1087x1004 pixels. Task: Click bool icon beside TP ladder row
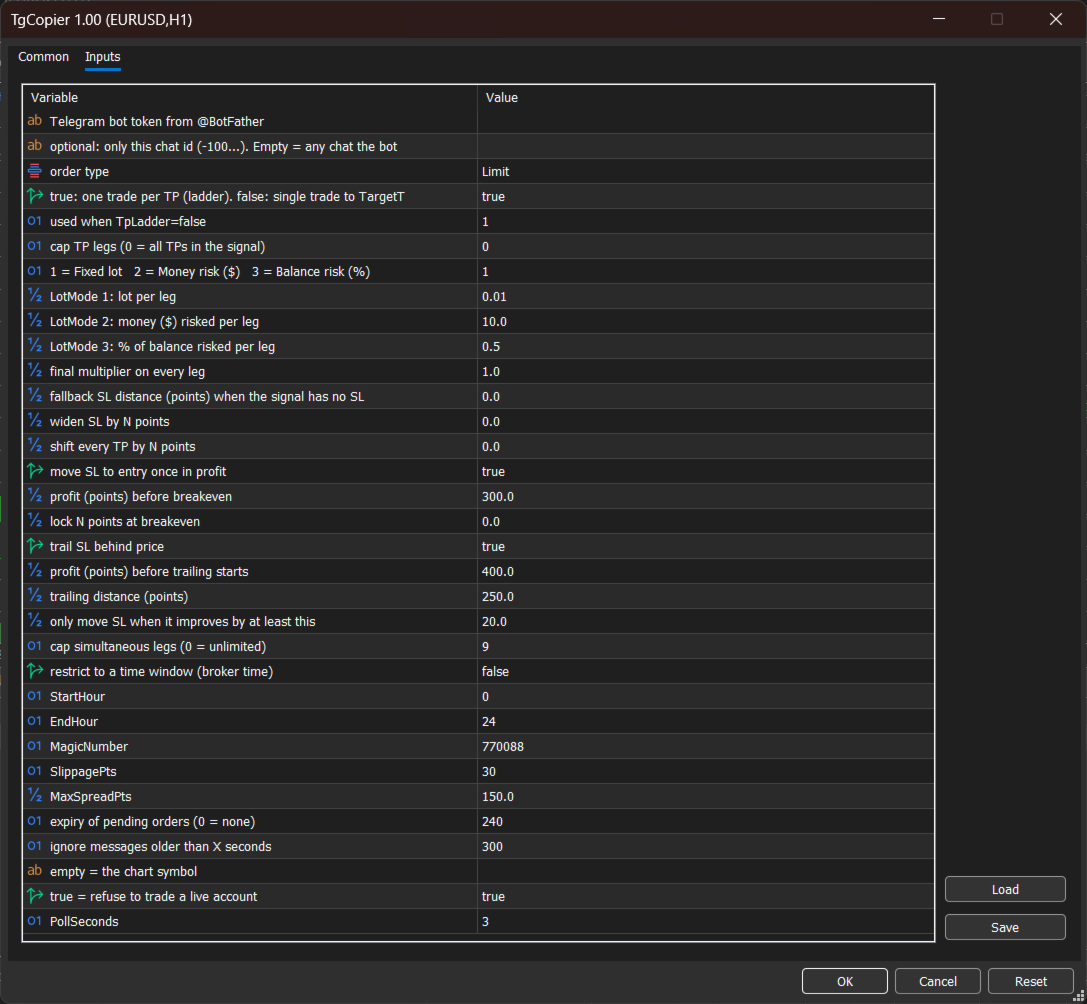pos(35,196)
